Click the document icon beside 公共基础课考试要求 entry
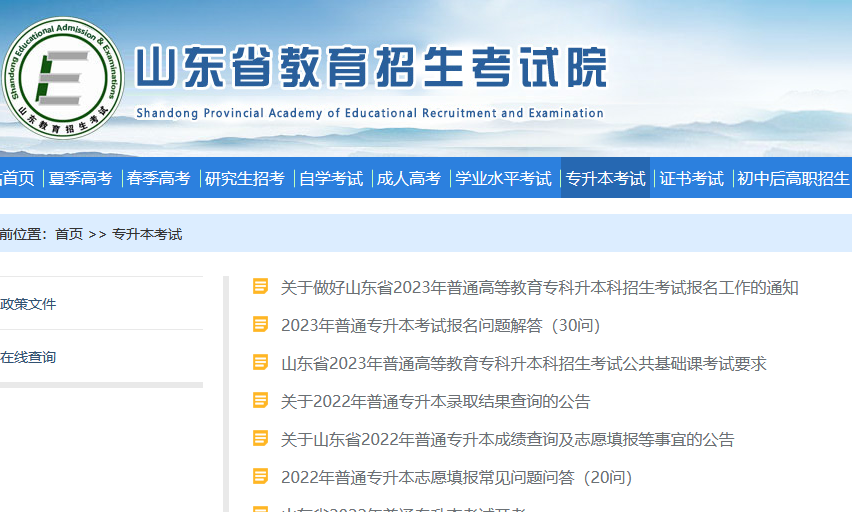The height and width of the screenshot is (512, 852). pyautogui.click(x=260, y=362)
